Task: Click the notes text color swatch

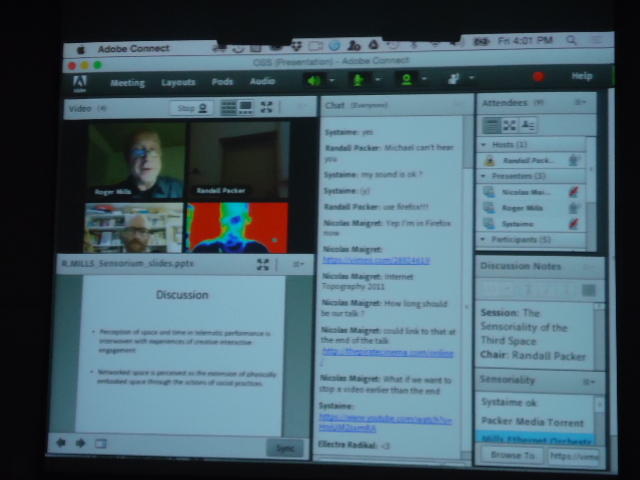Action: pos(589,291)
